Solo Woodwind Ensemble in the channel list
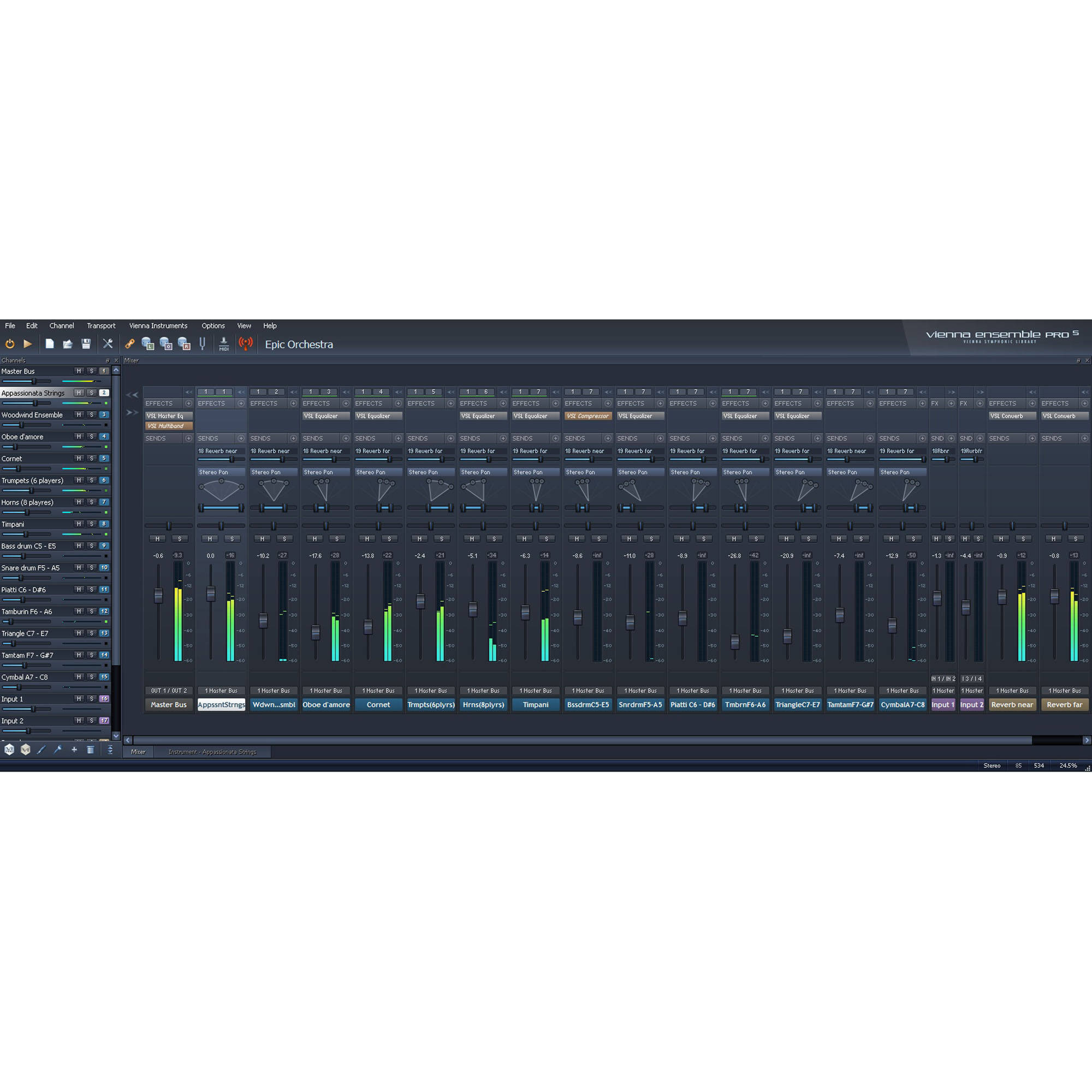This screenshot has width=1092, height=1092. 92,415
